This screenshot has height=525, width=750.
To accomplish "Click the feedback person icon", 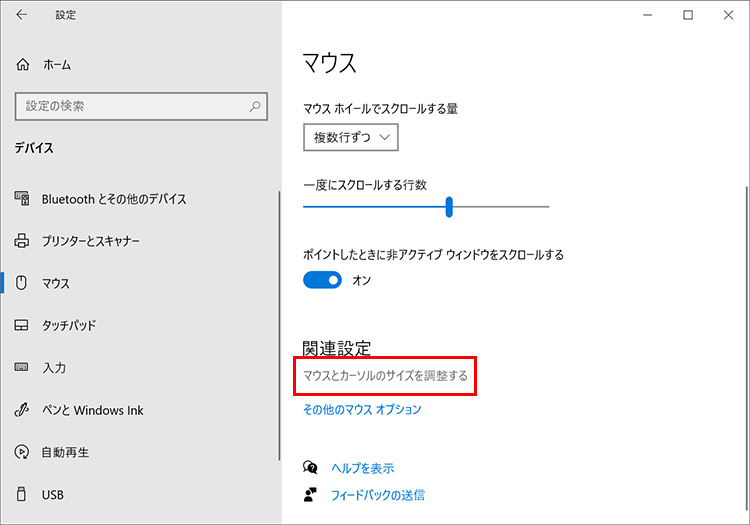I will [x=310, y=495].
